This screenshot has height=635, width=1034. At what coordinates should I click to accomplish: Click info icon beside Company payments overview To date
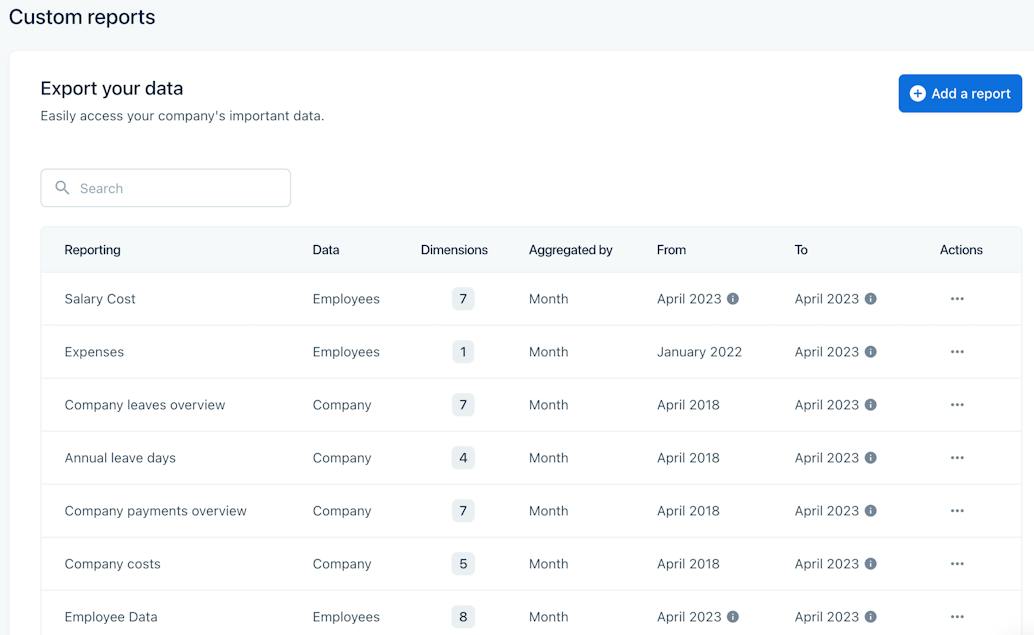[870, 510]
